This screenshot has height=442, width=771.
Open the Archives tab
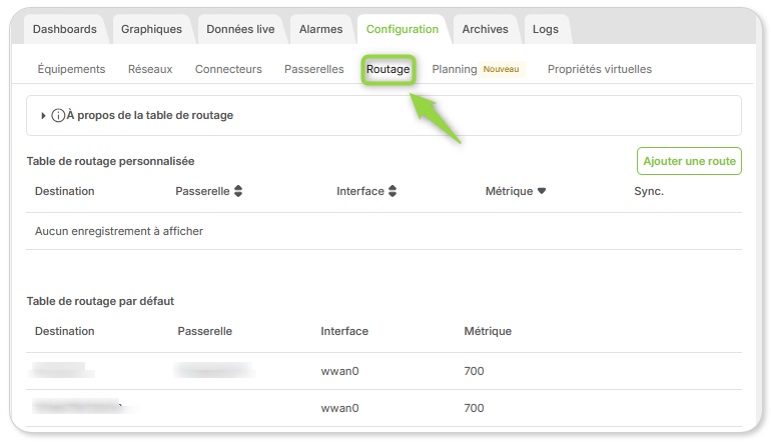click(x=485, y=29)
